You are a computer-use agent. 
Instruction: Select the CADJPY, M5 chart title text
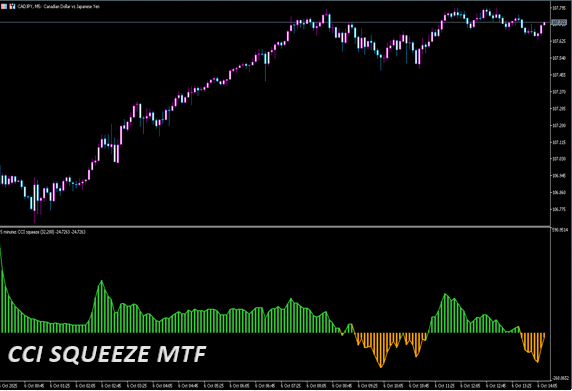[x=58, y=7]
